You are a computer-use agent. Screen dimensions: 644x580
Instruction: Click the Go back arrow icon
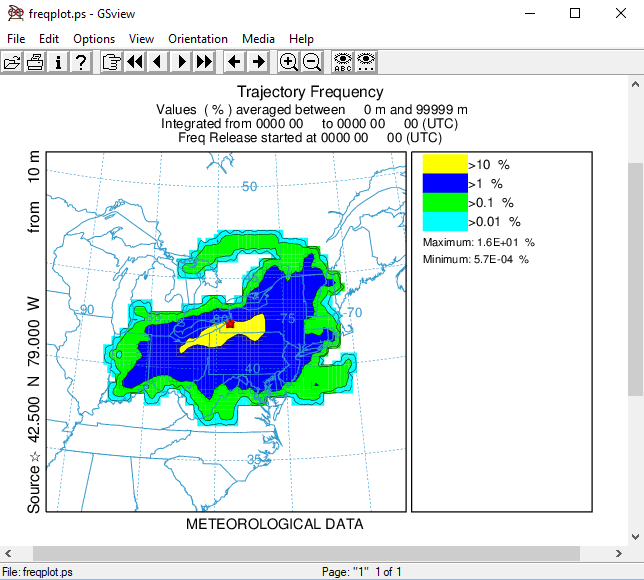point(235,62)
